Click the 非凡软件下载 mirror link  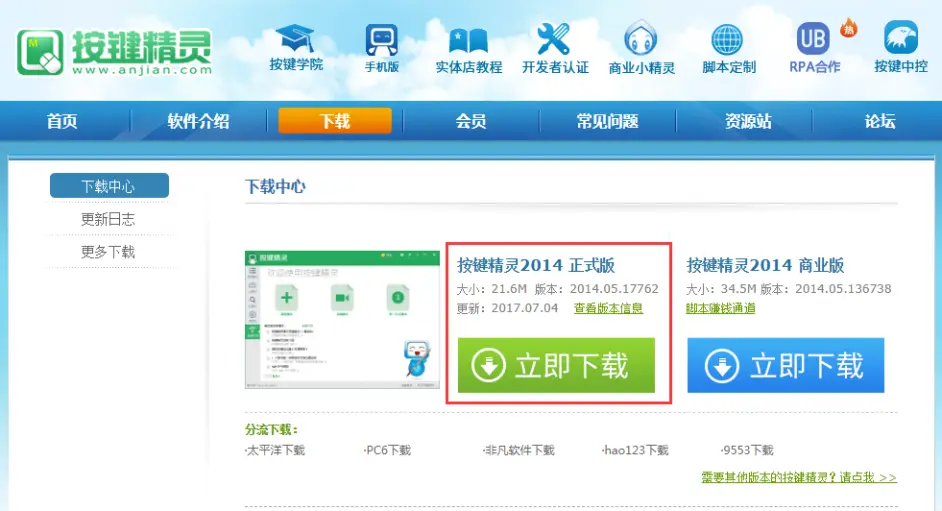click(518, 450)
